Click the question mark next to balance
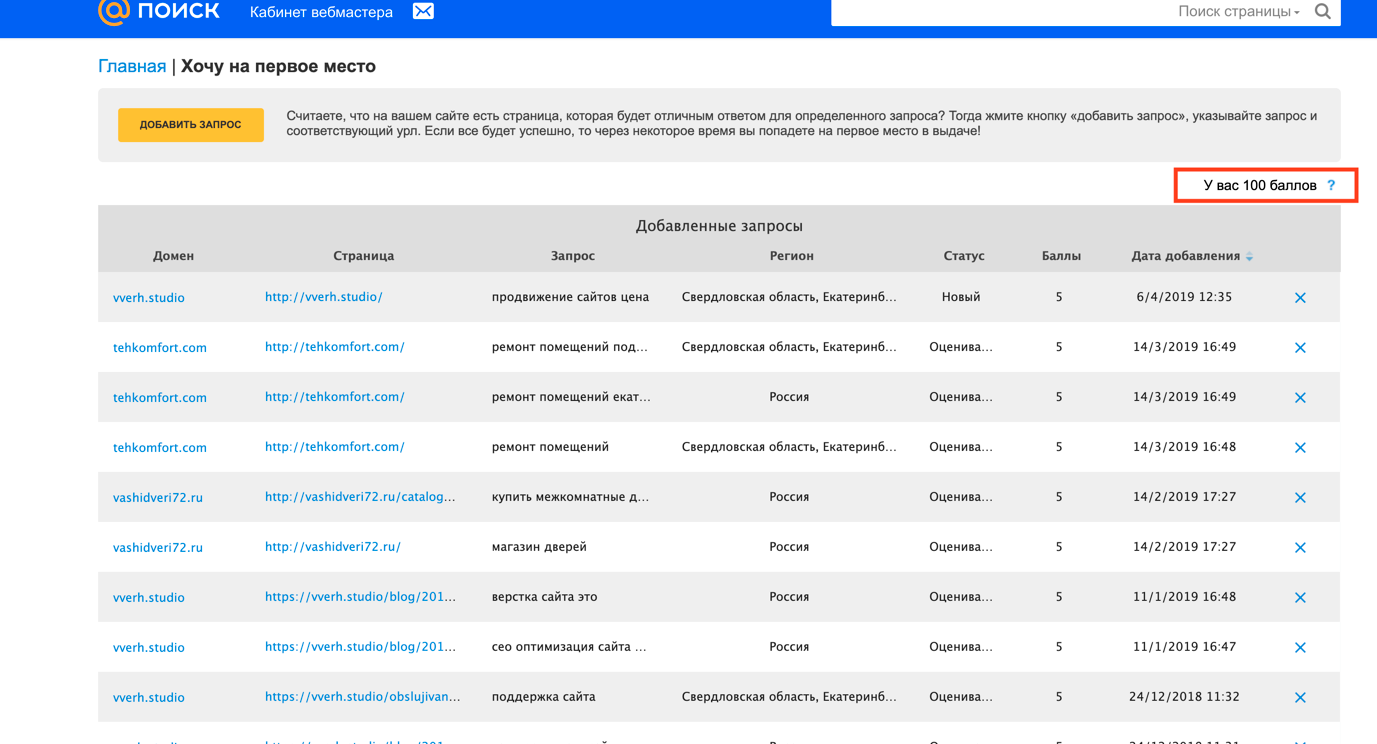The height and width of the screenshot is (744, 1377). [x=1331, y=185]
